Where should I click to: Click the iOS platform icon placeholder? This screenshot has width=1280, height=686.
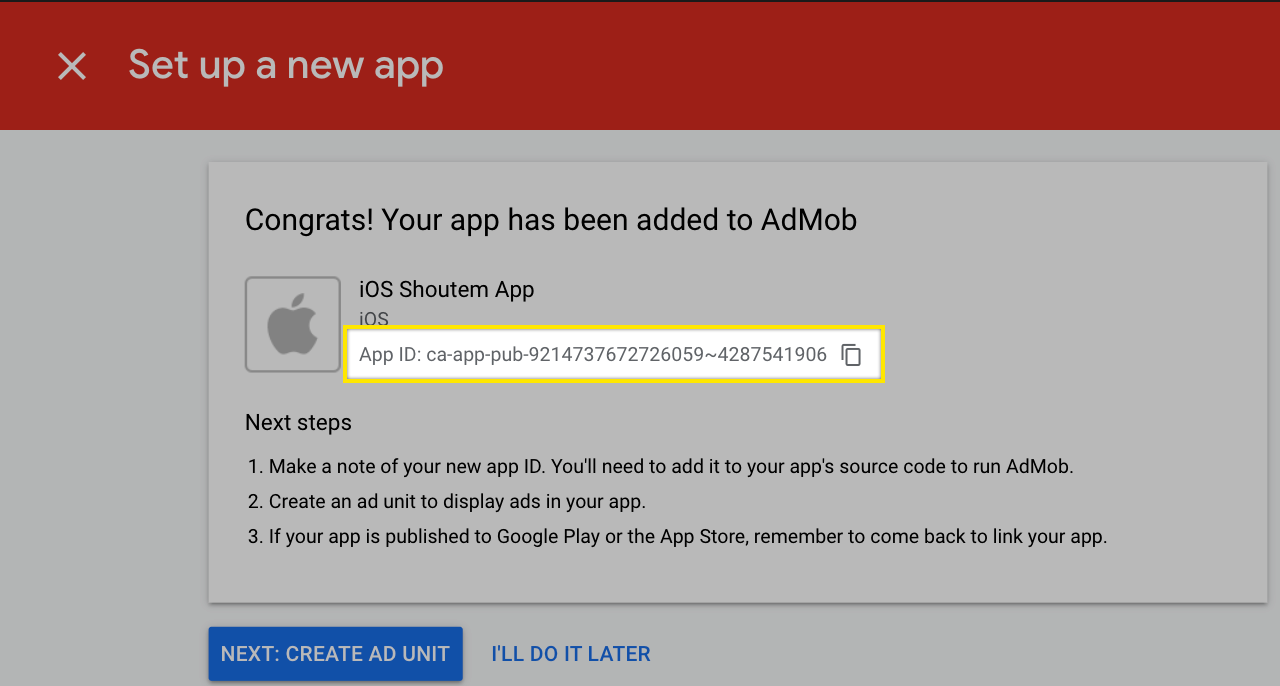click(292, 324)
